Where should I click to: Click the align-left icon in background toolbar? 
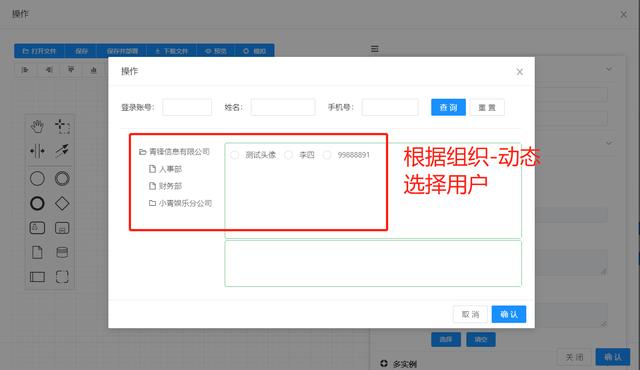tap(25, 70)
